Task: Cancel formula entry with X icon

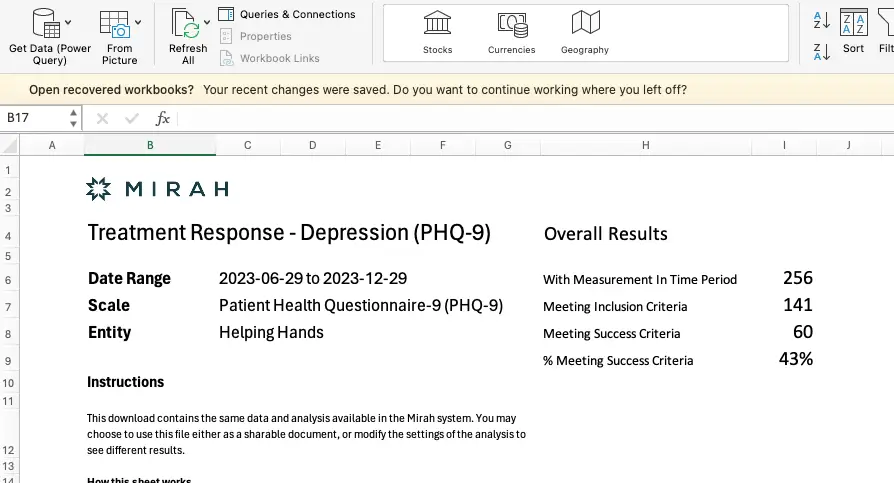Action: click(x=103, y=119)
